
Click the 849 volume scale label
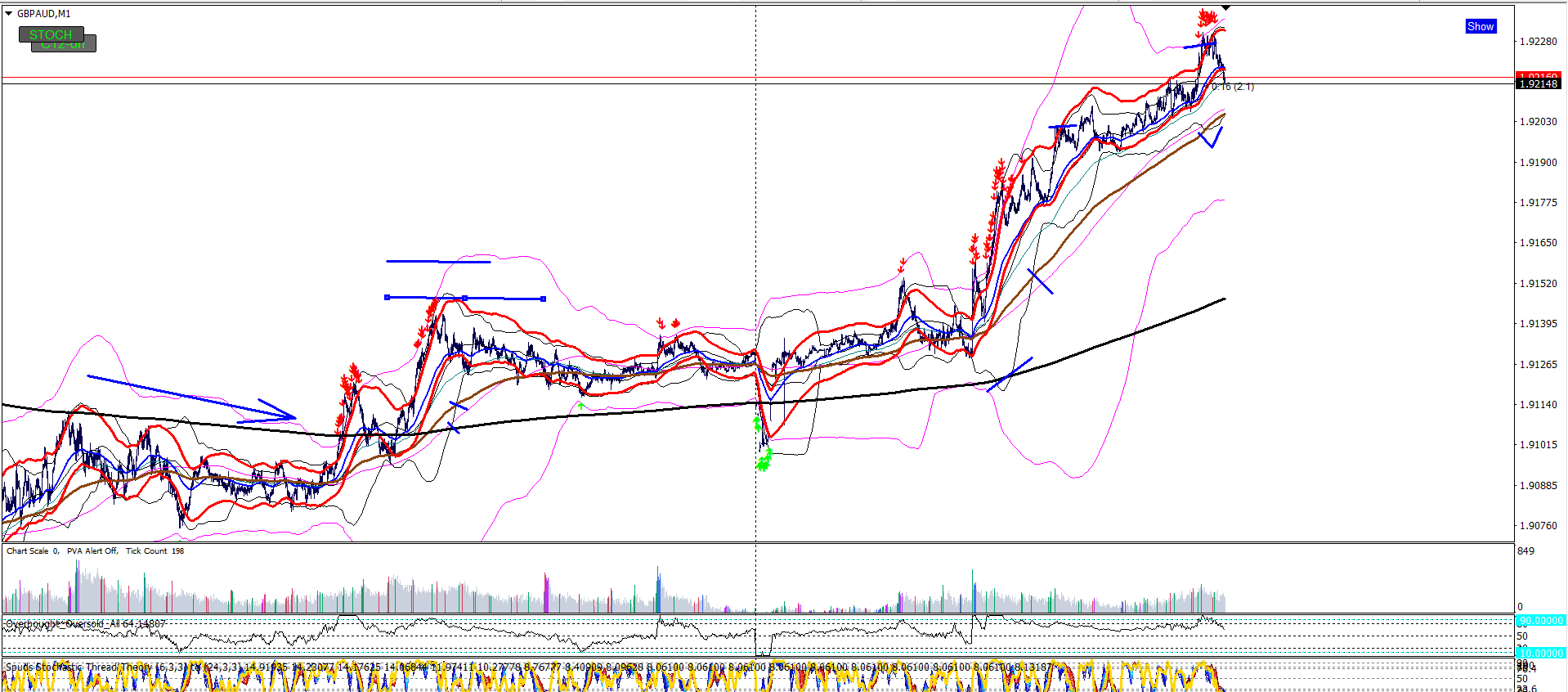[1525, 551]
